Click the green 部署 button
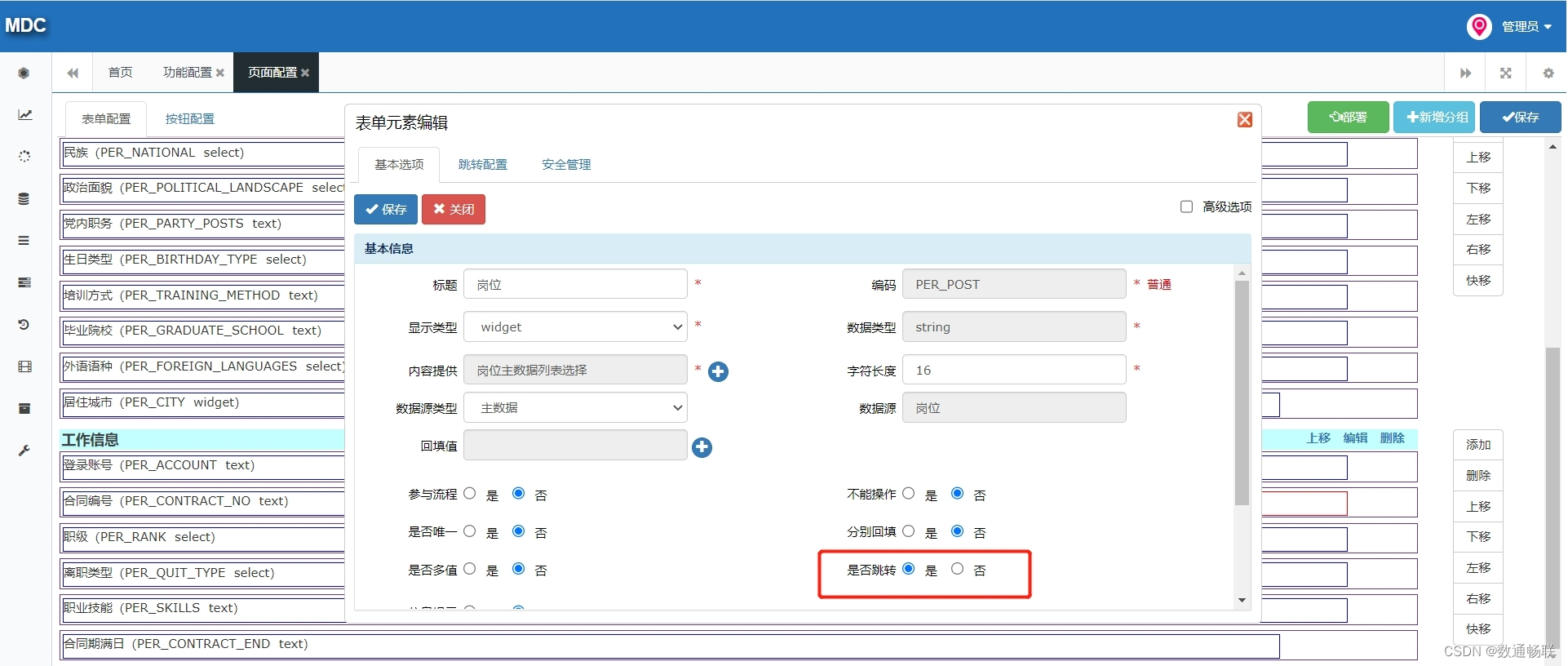The height and width of the screenshot is (666, 1568). pyautogui.click(x=1349, y=117)
